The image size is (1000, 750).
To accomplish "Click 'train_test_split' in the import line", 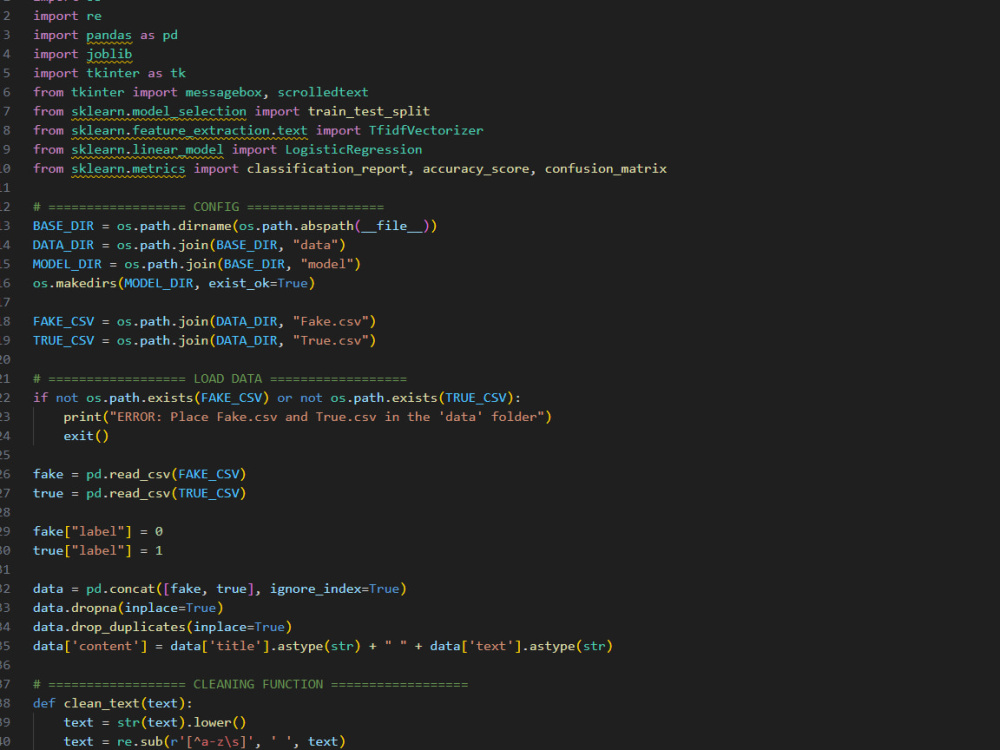I will 369,112.
